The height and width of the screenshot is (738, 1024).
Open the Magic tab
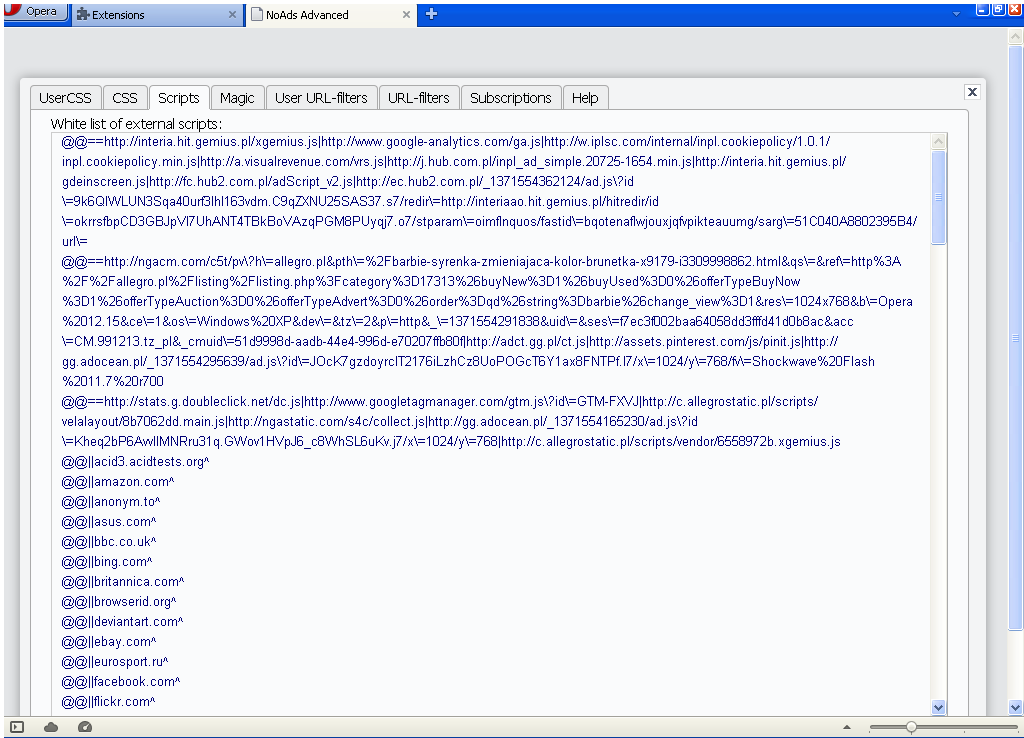click(237, 98)
